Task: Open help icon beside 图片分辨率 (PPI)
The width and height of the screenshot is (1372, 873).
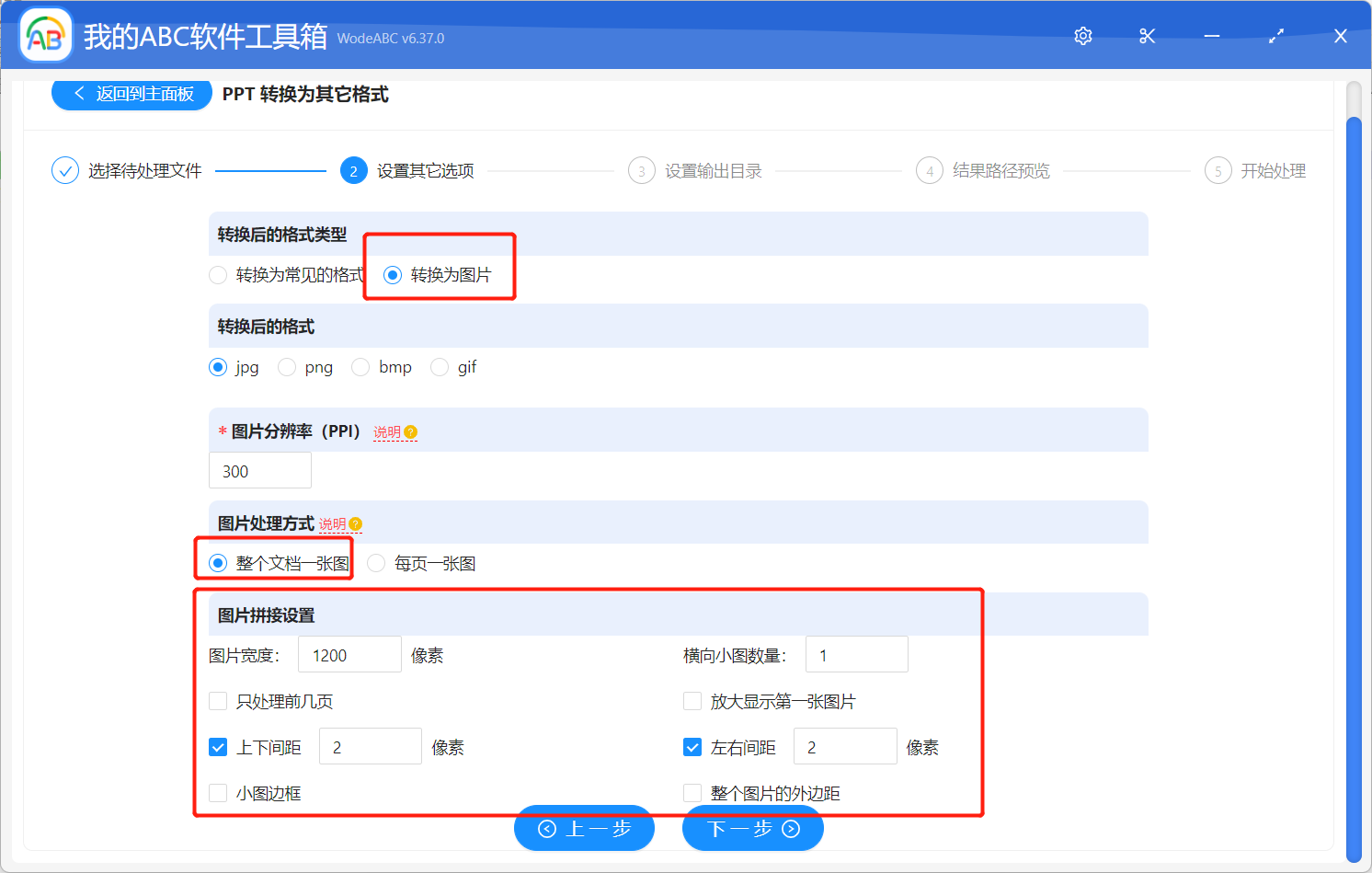Action: tap(411, 431)
